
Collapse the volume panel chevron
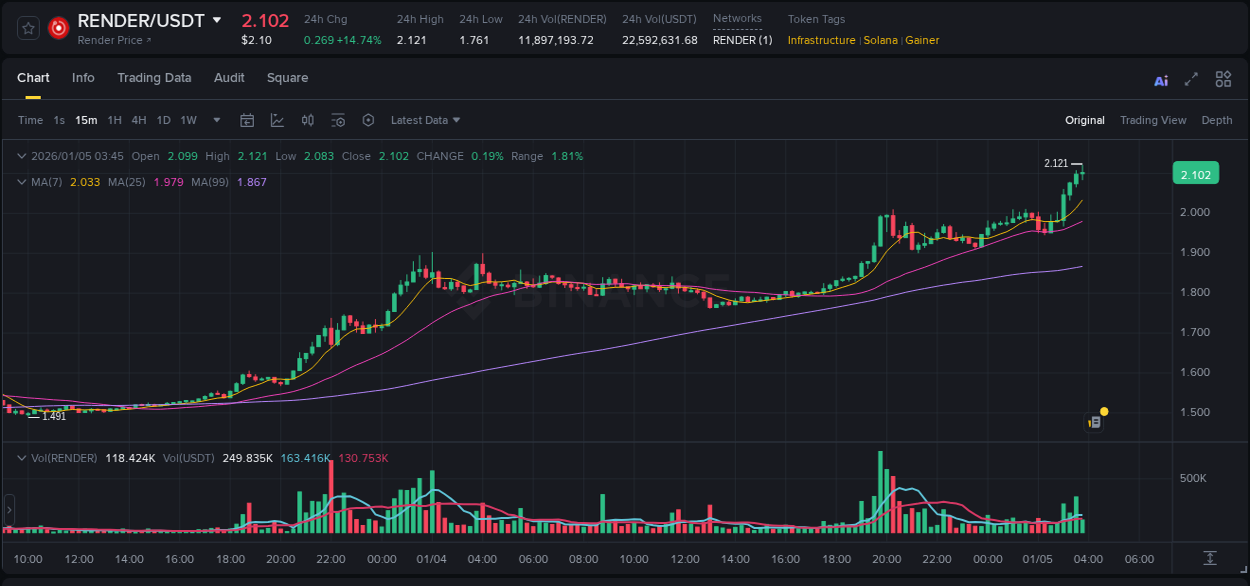click(20, 457)
